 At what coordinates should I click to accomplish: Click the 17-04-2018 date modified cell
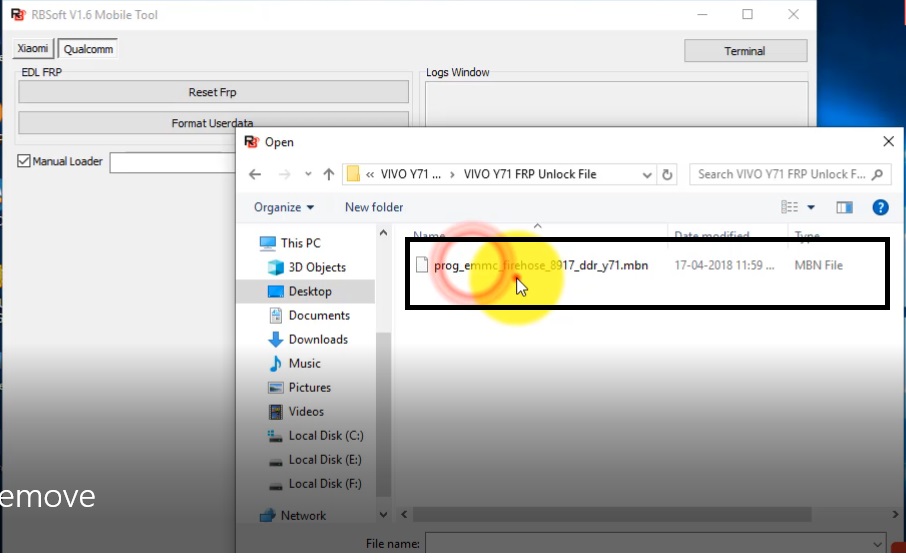point(724,266)
